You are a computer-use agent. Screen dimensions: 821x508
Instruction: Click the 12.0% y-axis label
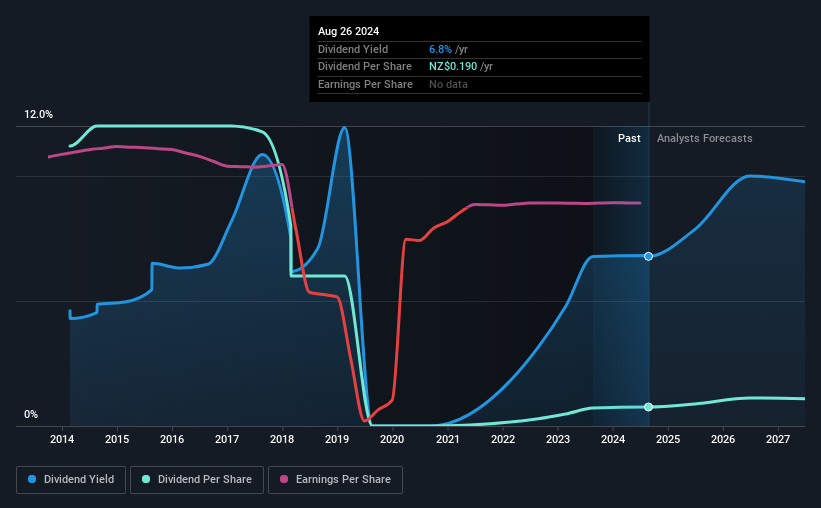[x=38, y=115]
